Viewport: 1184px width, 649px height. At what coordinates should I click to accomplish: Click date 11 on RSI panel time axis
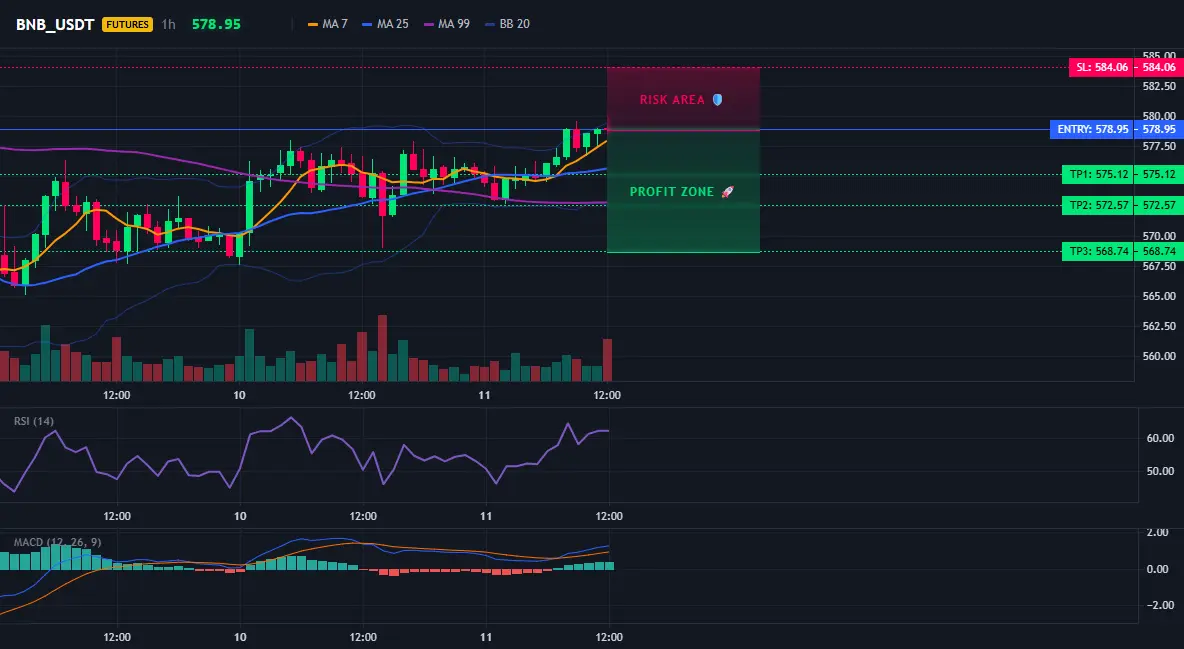coord(486,516)
